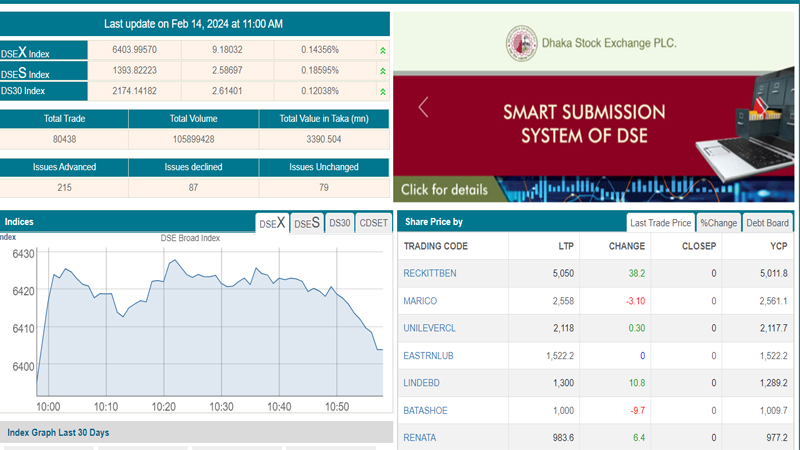Select the %Change tab

pyautogui.click(x=718, y=223)
